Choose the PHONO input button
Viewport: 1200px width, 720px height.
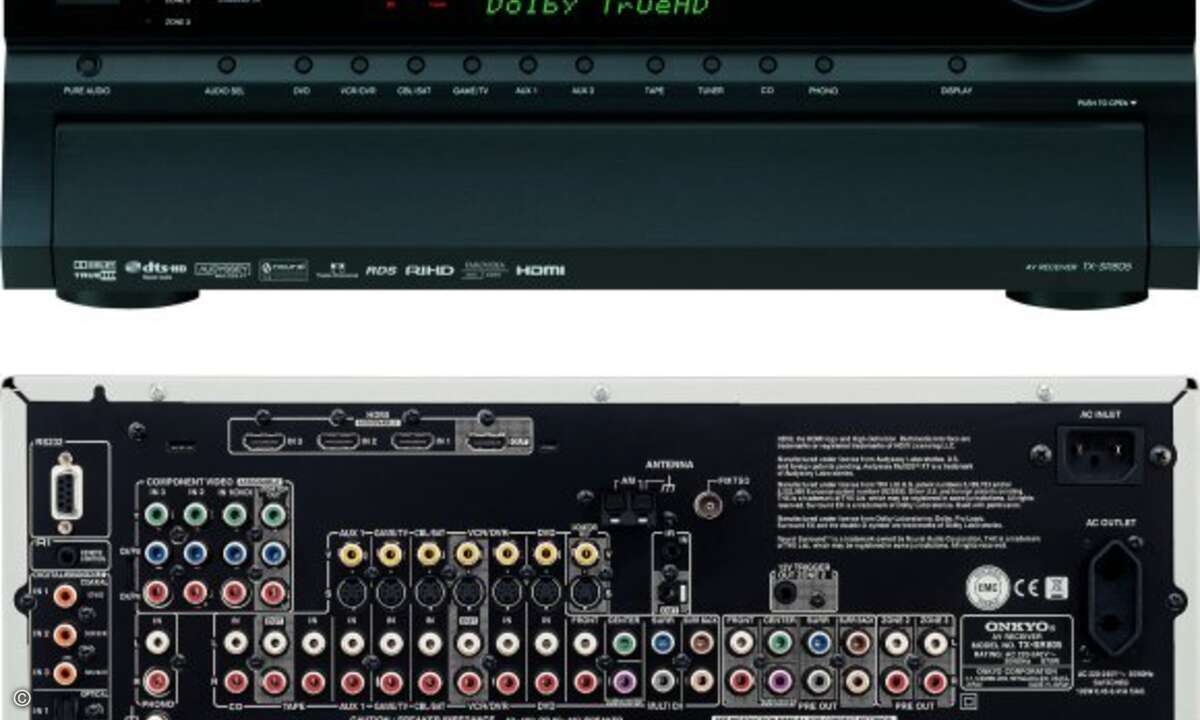point(824,65)
